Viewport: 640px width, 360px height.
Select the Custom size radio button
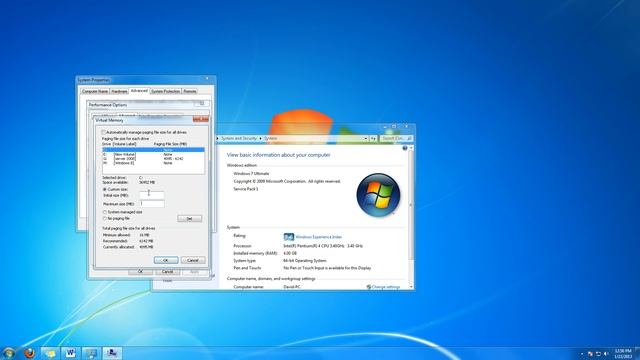click(x=104, y=189)
